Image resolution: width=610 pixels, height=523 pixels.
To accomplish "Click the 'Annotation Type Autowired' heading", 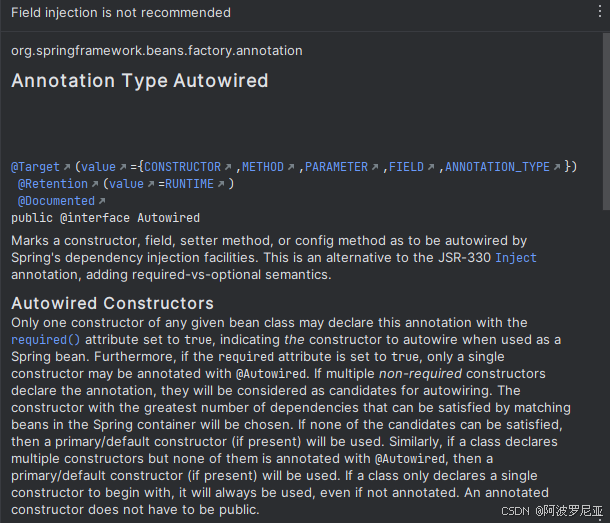I will click(x=140, y=81).
